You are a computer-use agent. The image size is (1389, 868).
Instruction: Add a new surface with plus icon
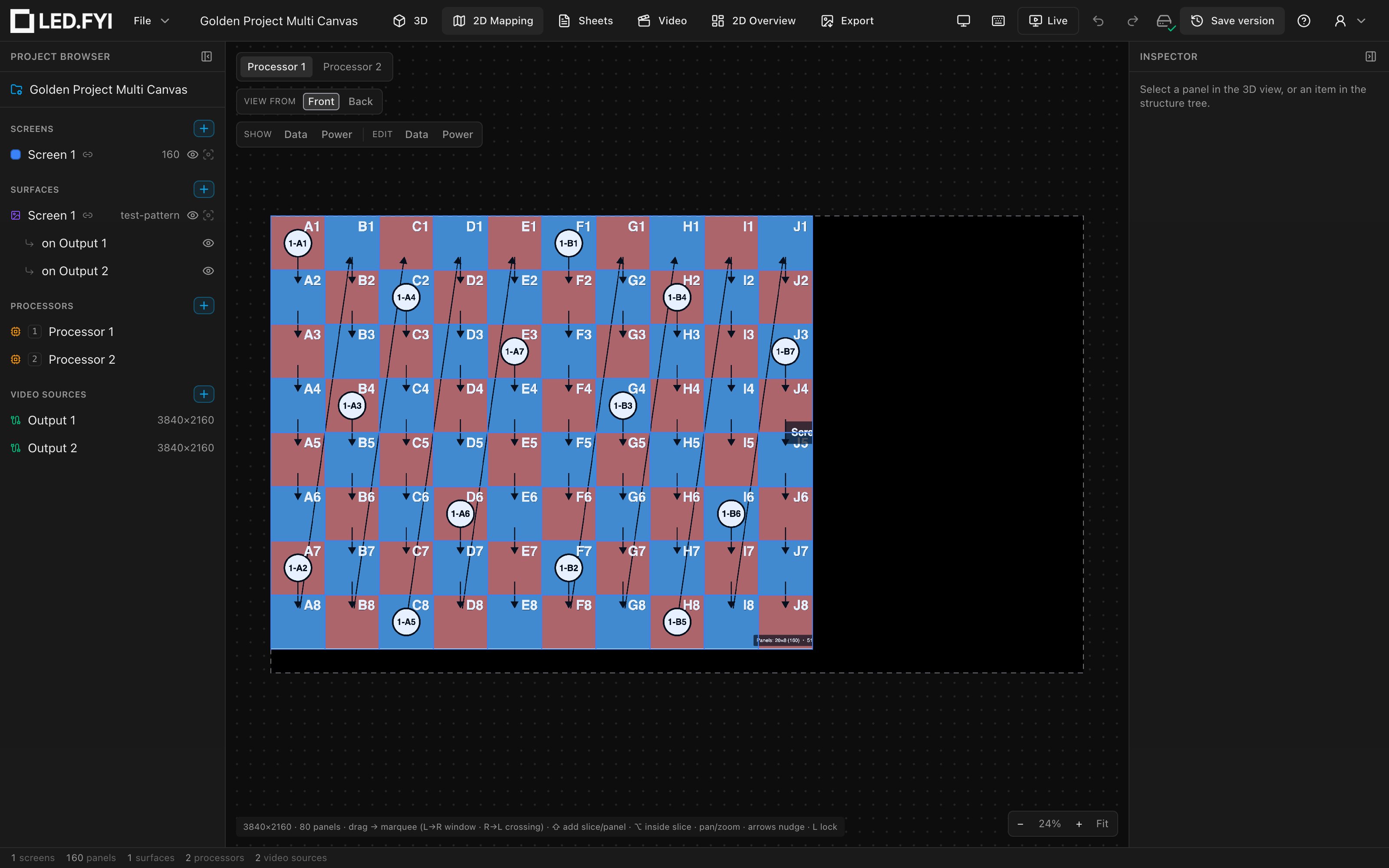[x=204, y=190]
